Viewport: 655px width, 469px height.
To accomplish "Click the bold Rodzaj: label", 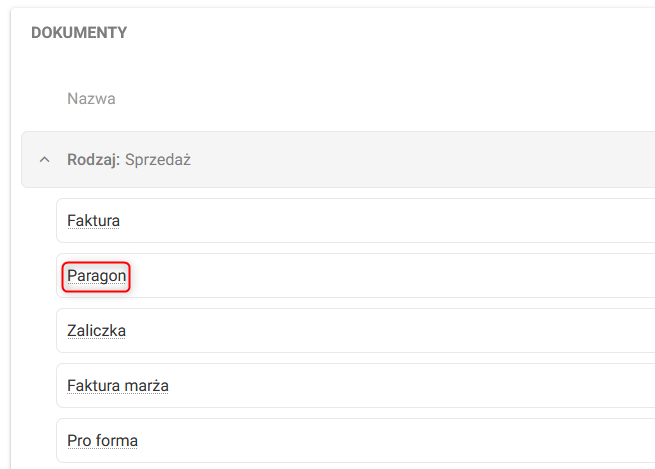I will (94, 160).
